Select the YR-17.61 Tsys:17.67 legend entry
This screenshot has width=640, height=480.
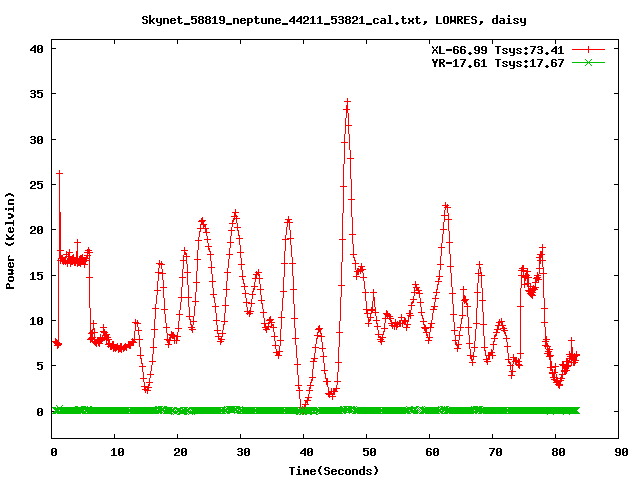(x=498, y=63)
